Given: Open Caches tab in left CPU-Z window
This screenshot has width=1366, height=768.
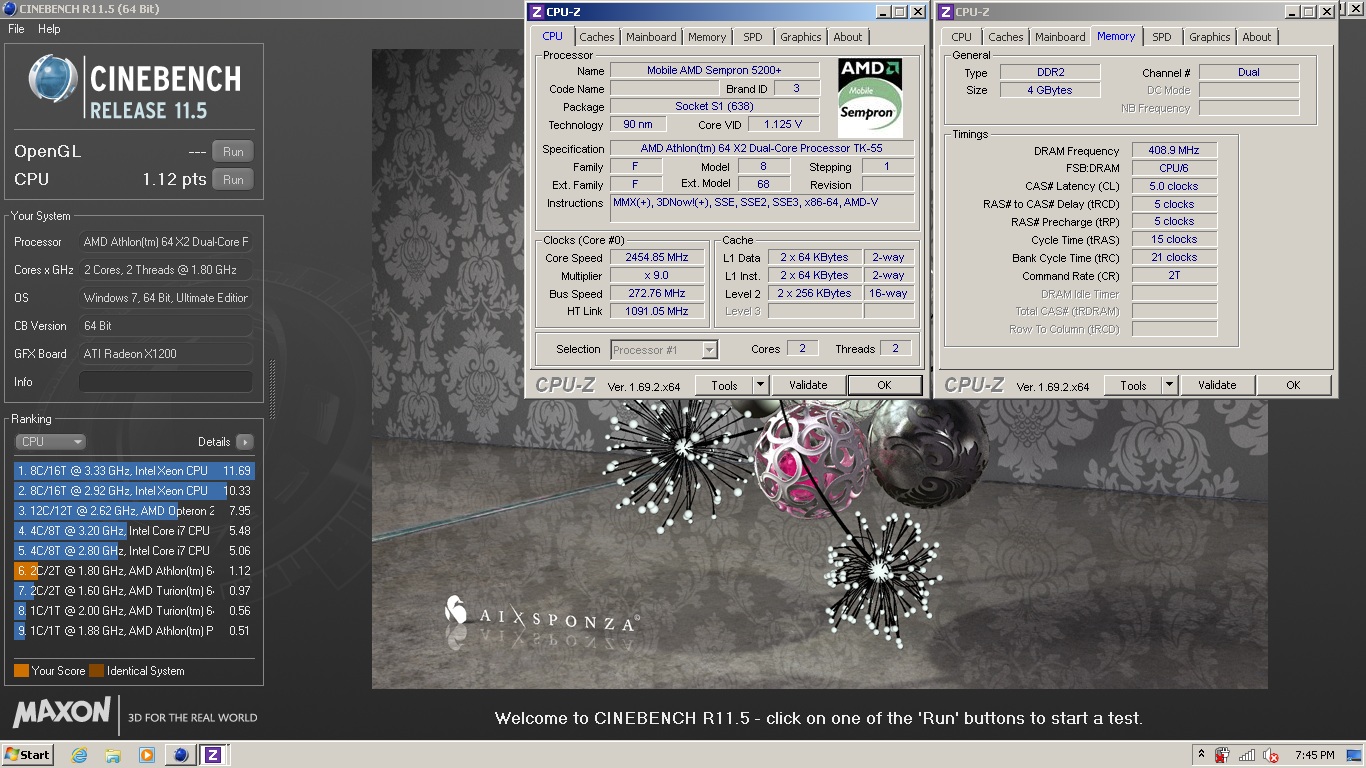Looking at the screenshot, I should click(x=597, y=37).
